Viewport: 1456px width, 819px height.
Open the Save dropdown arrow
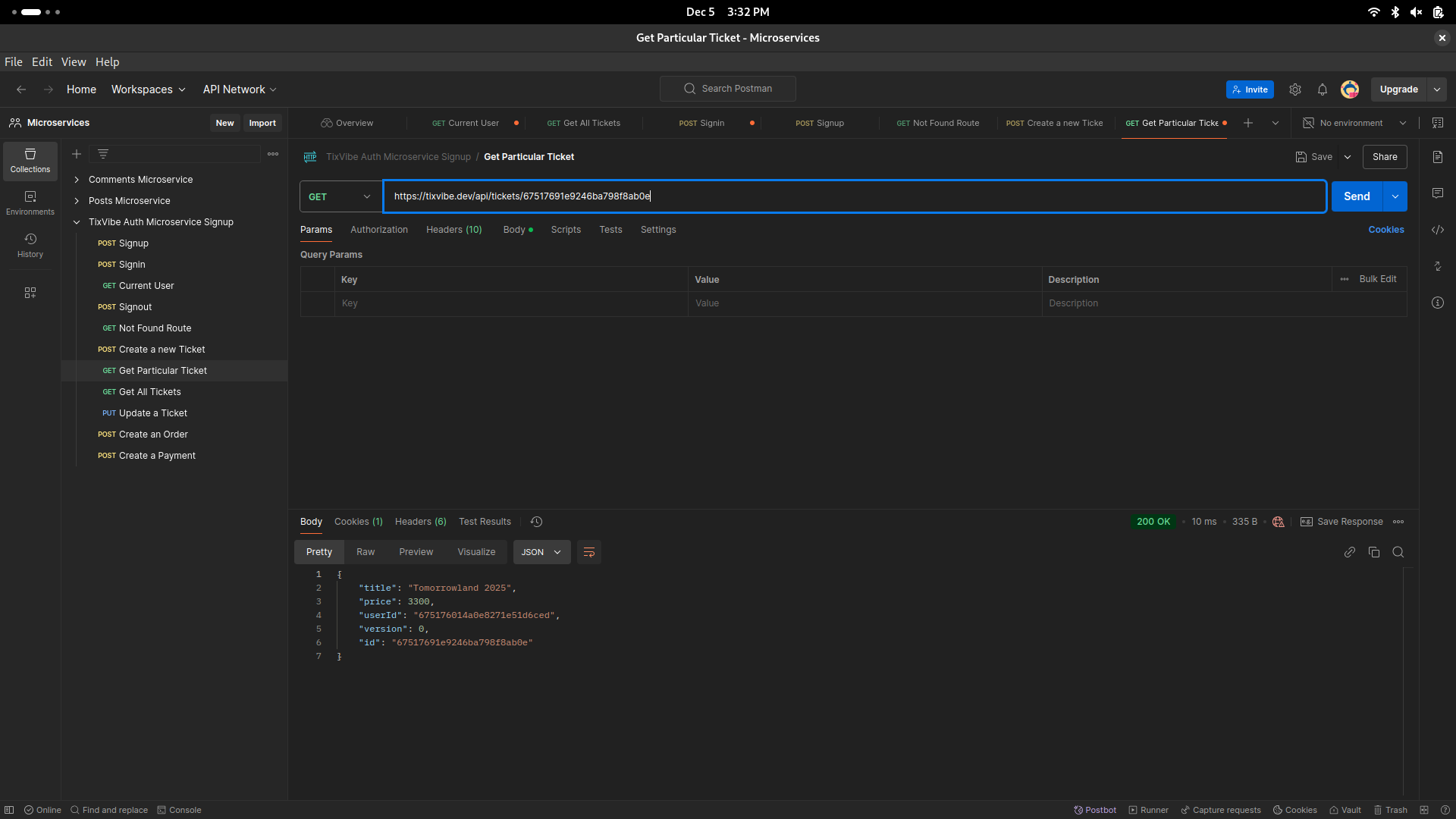pyautogui.click(x=1348, y=157)
